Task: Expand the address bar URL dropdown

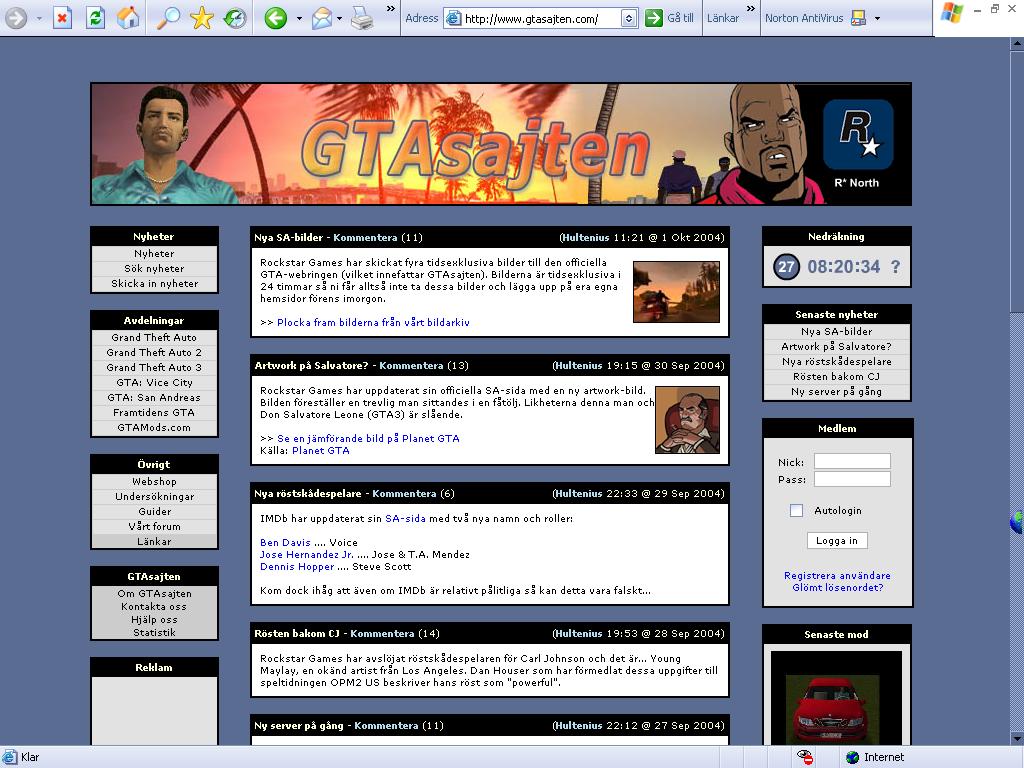Action: pos(628,18)
